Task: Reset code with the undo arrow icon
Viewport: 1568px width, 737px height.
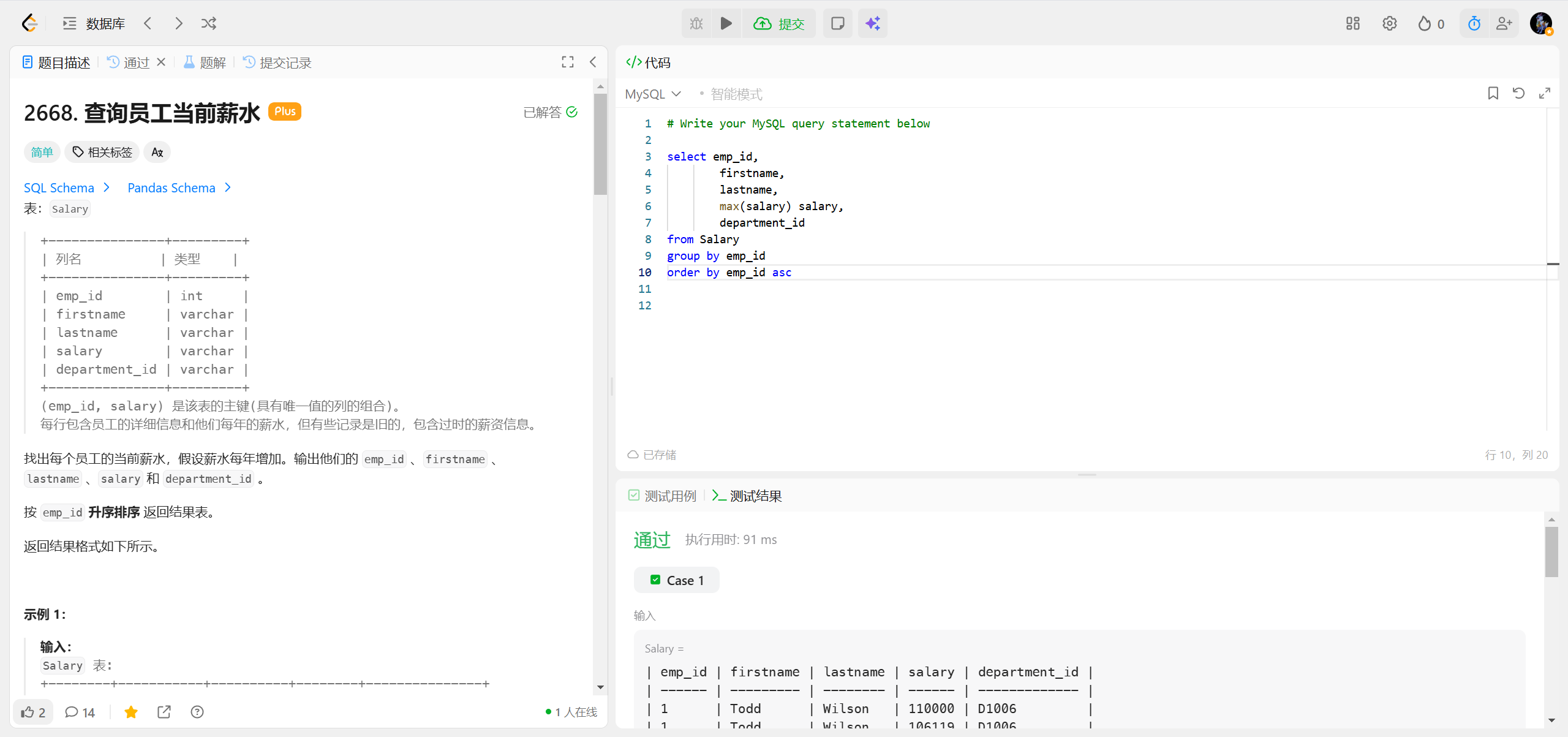Action: tap(1518, 93)
